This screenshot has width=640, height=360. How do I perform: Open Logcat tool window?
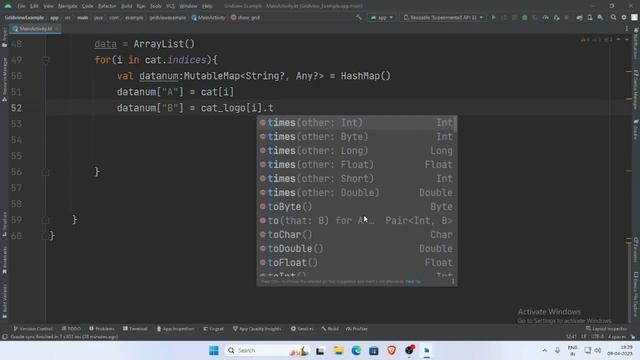click(213, 329)
